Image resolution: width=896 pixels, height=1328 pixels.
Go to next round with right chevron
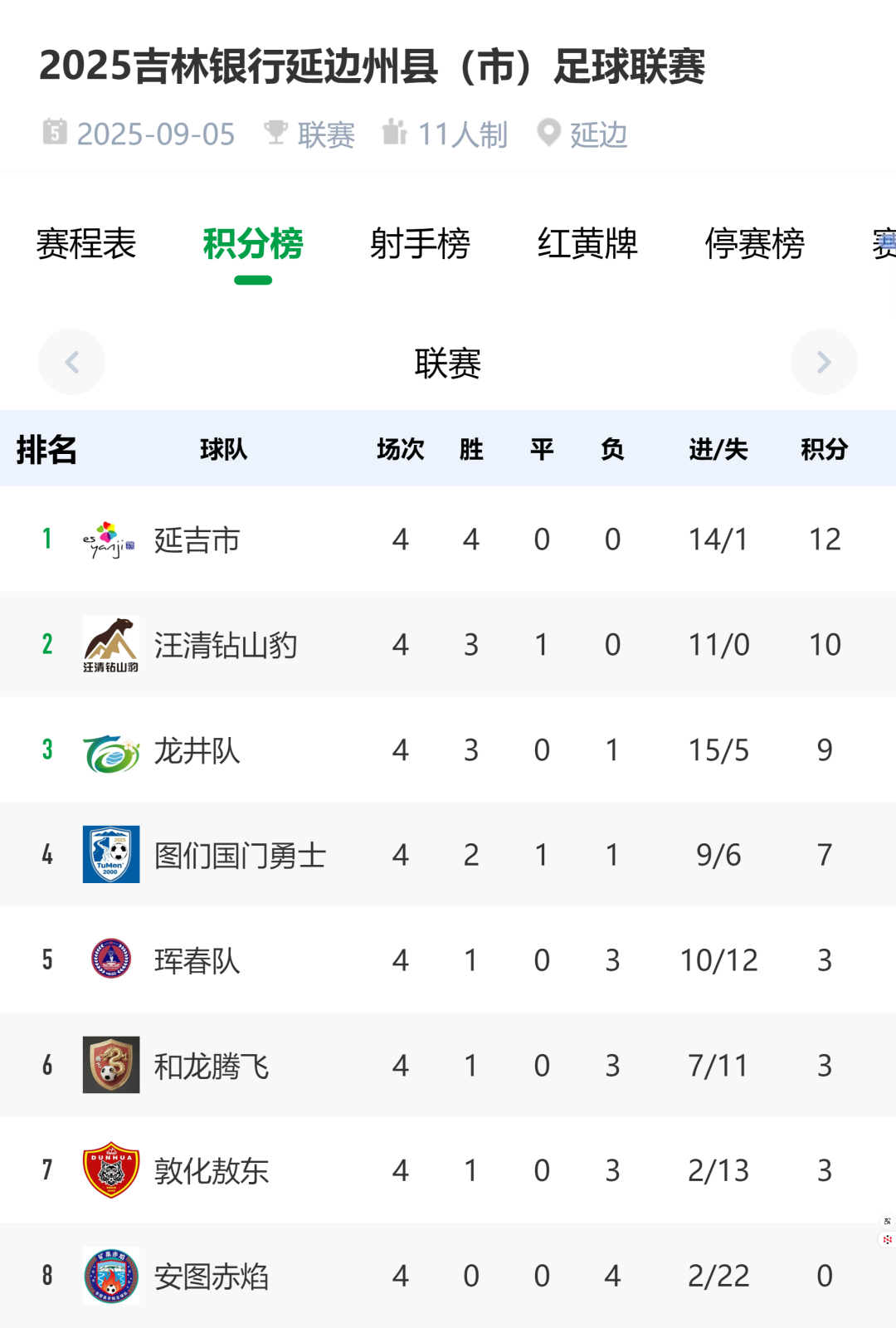[x=824, y=362]
